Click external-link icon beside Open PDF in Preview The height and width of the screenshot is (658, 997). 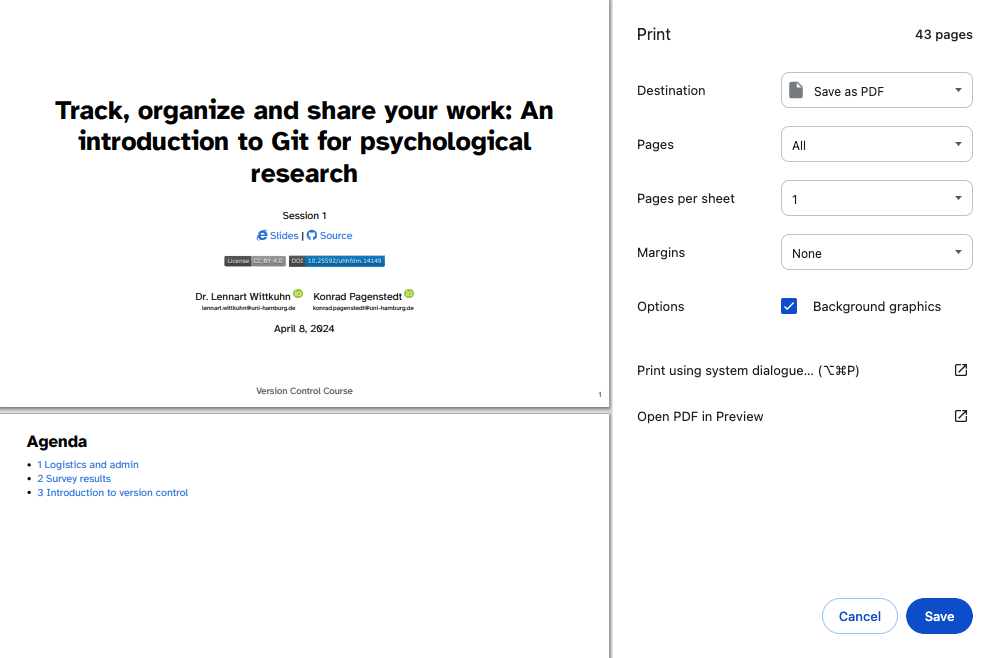[960, 416]
